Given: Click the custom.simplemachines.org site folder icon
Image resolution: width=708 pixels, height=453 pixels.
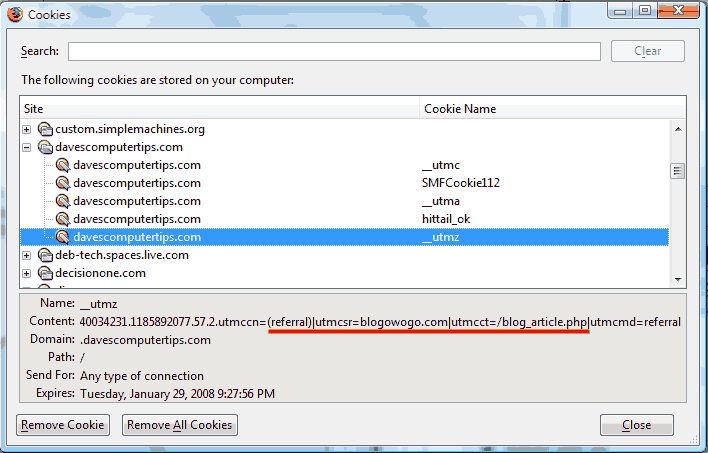Looking at the screenshot, I should (45, 129).
